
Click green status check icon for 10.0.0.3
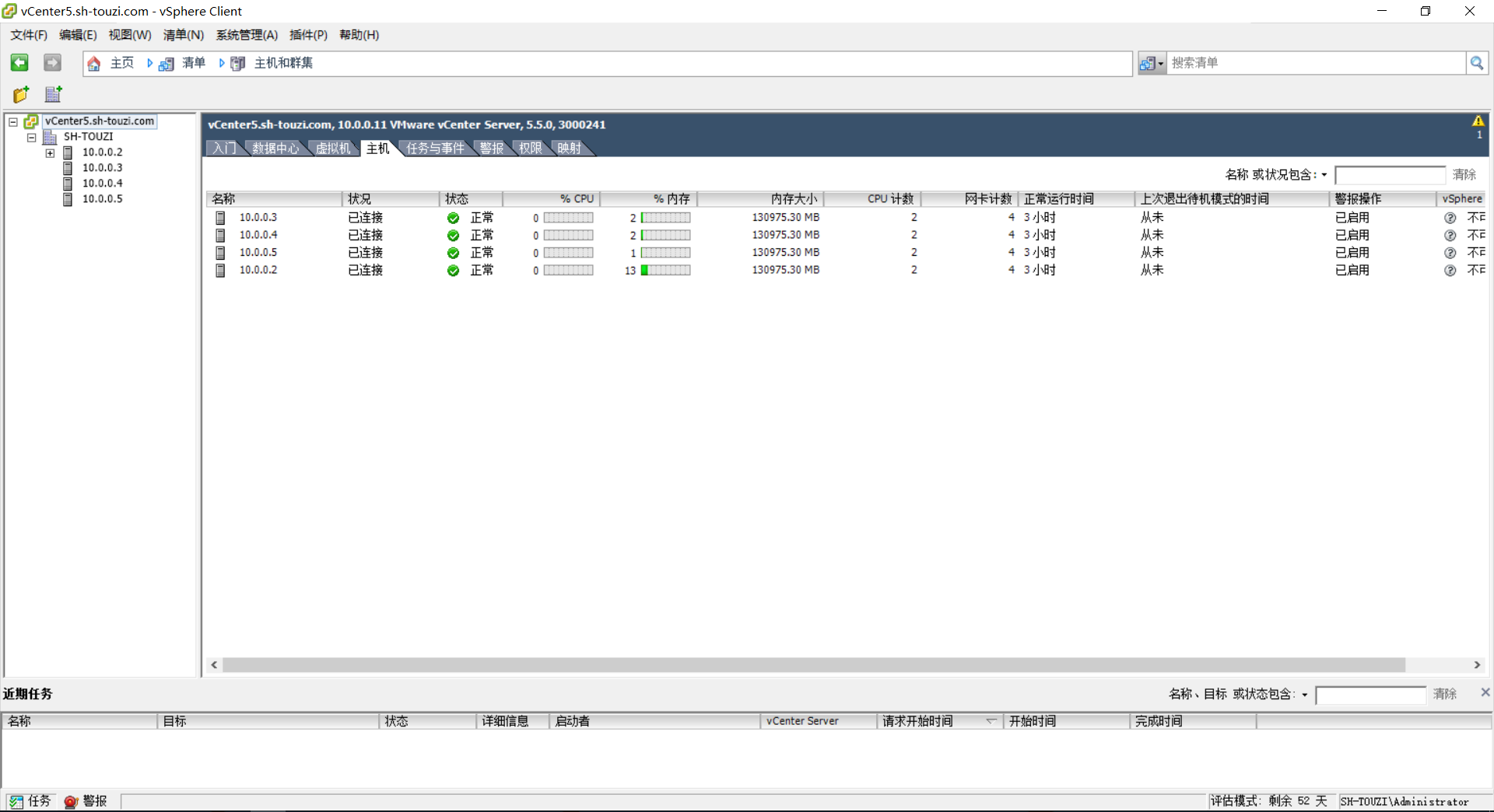pos(454,219)
